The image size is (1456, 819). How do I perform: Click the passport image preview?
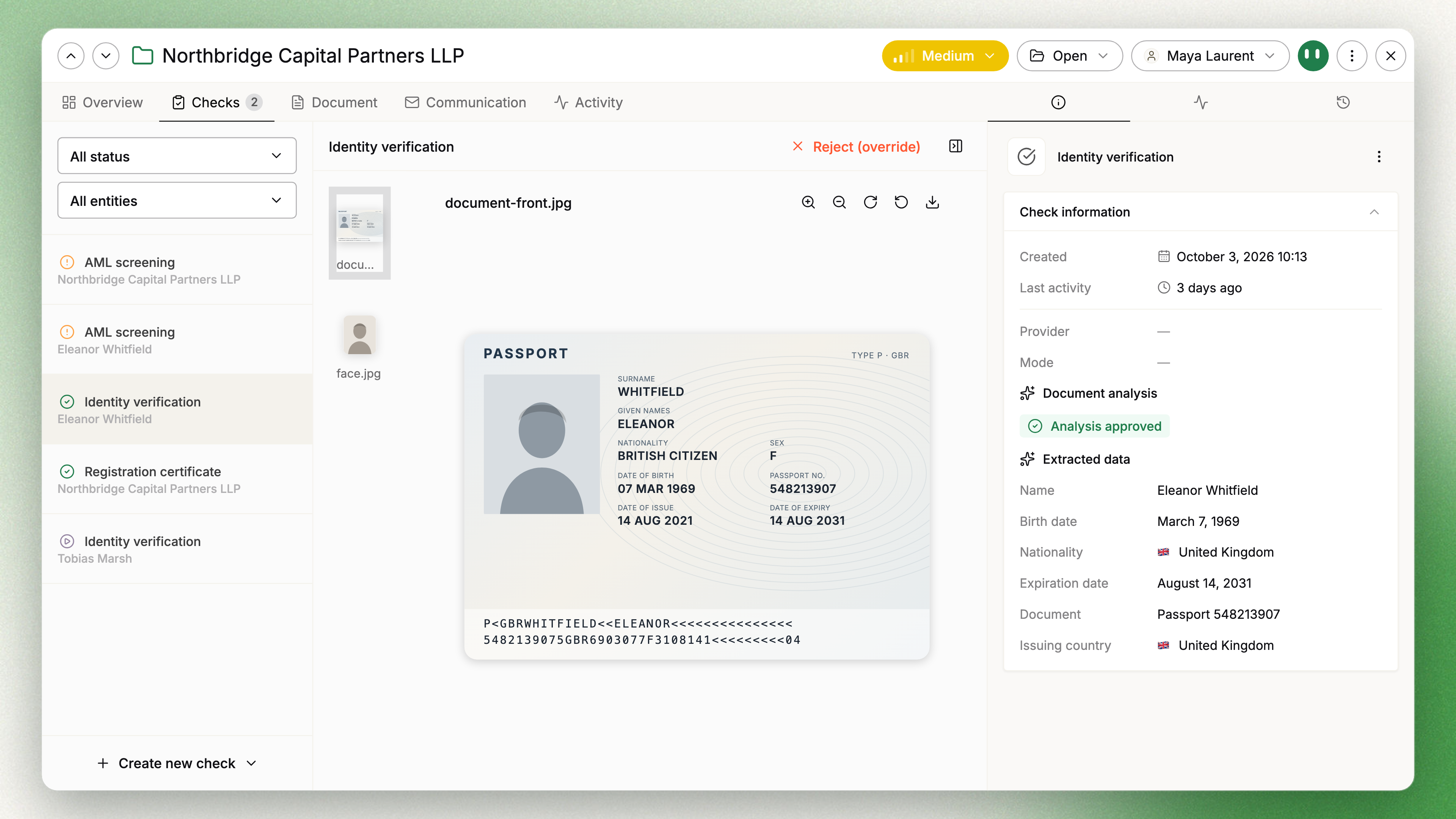(x=697, y=496)
